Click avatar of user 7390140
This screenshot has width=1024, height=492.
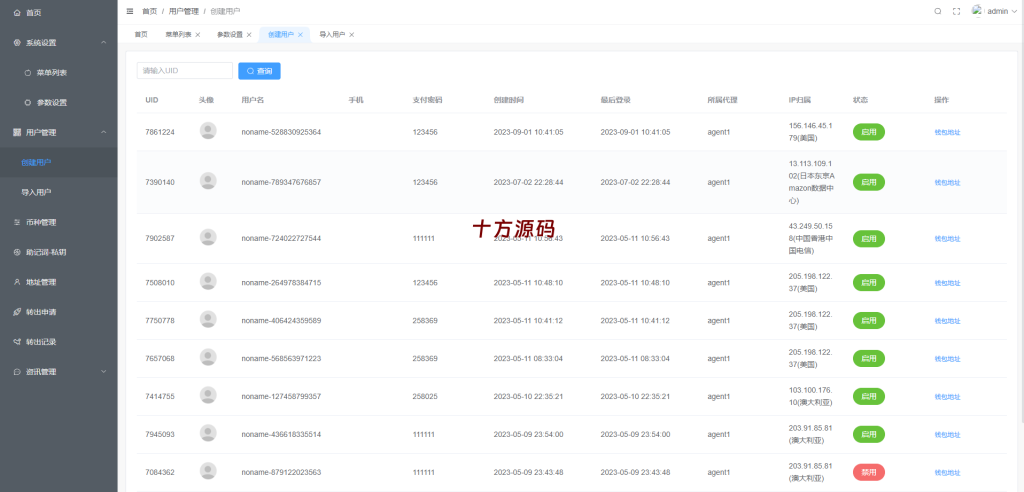click(208, 182)
